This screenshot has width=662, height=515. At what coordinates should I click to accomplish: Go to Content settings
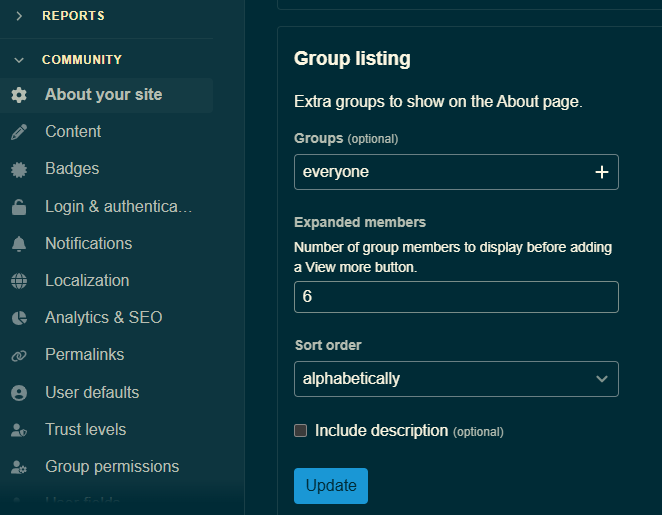(x=73, y=131)
